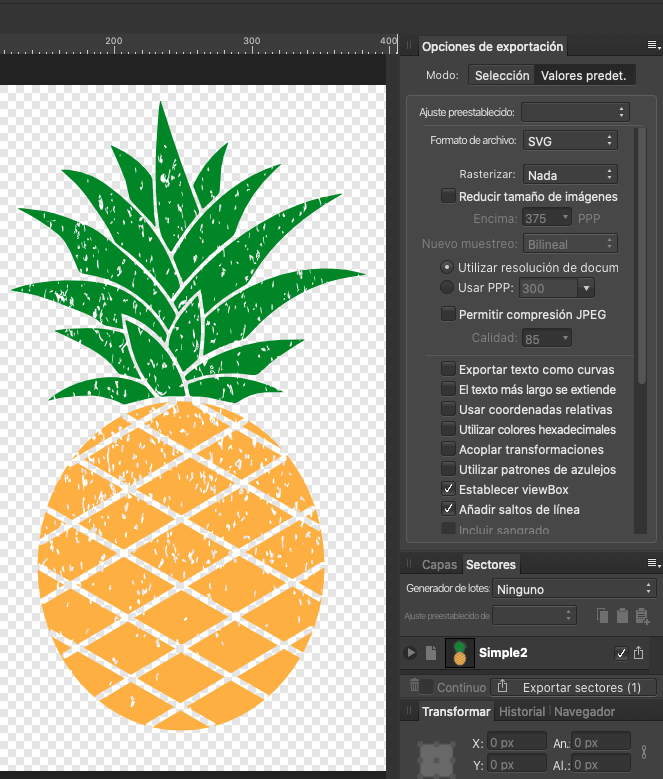Screen dimensions: 663x779
Task: Enable Reducir tamaño de imágenes
Action: (x=448, y=195)
